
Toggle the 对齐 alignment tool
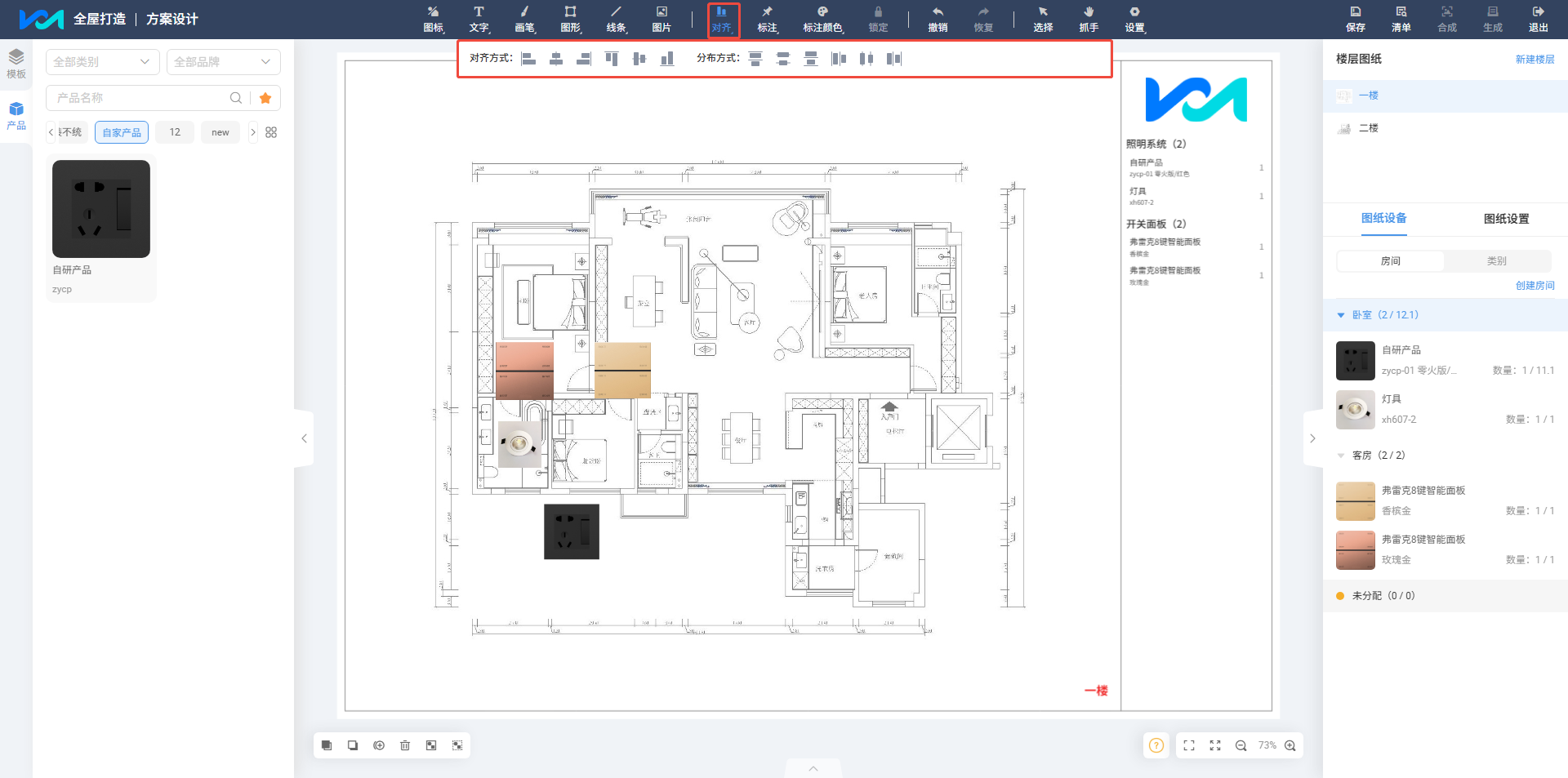722,20
